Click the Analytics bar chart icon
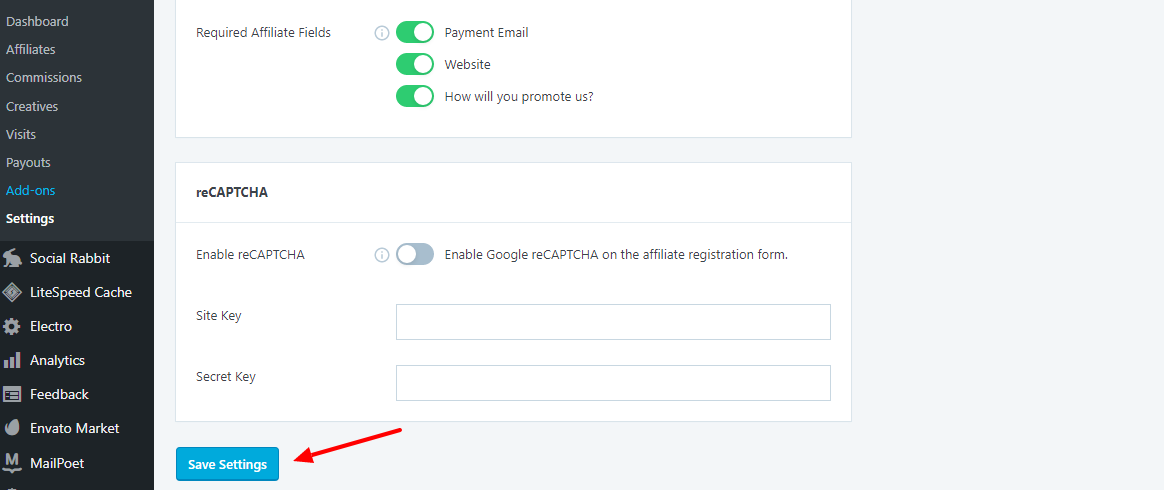 tap(12, 360)
